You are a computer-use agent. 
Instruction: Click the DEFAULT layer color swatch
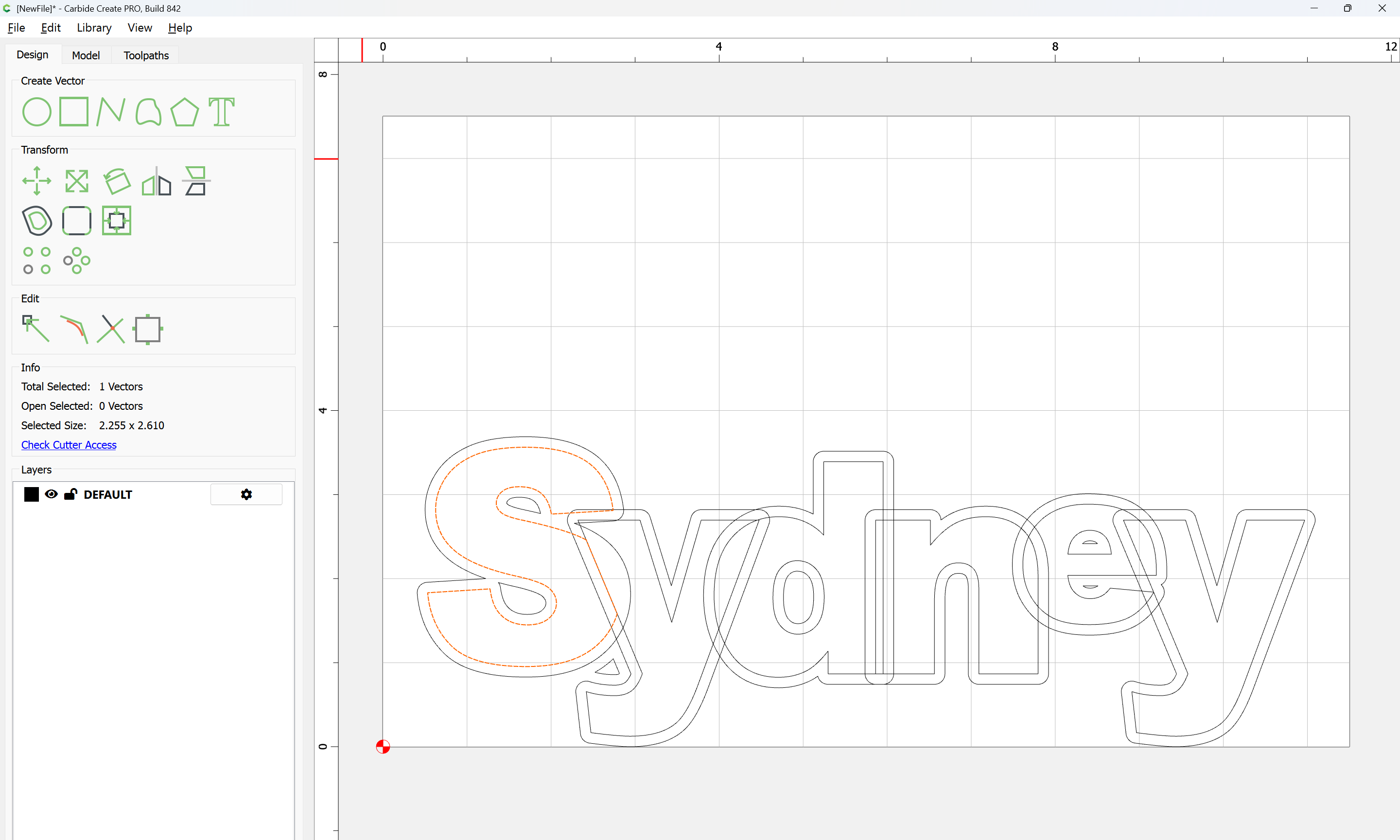32,494
